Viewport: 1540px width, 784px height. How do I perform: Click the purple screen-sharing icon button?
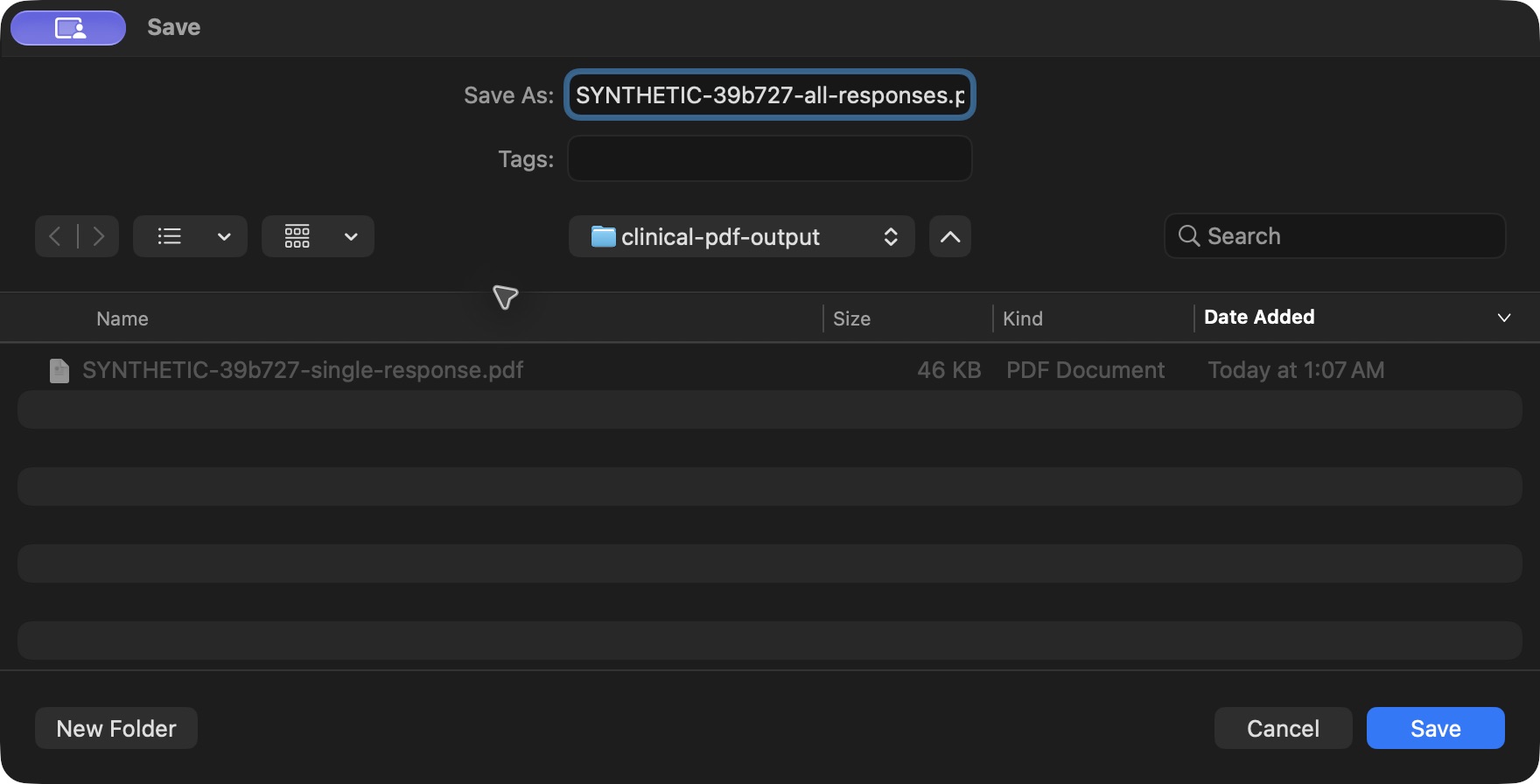click(x=68, y=28)
